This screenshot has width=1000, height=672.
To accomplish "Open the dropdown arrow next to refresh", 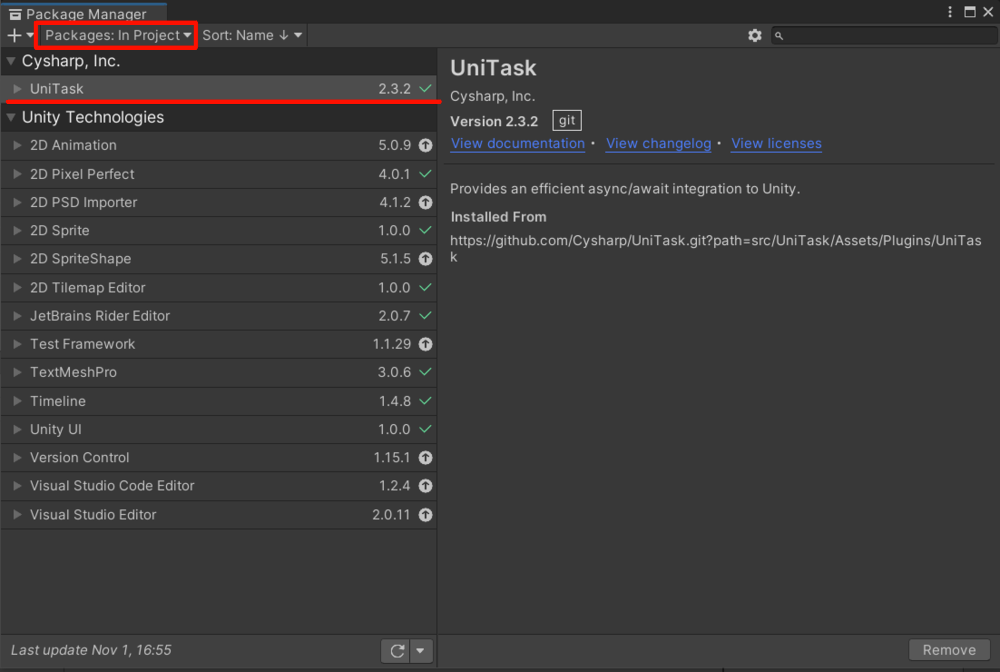I will click(421, 651).
